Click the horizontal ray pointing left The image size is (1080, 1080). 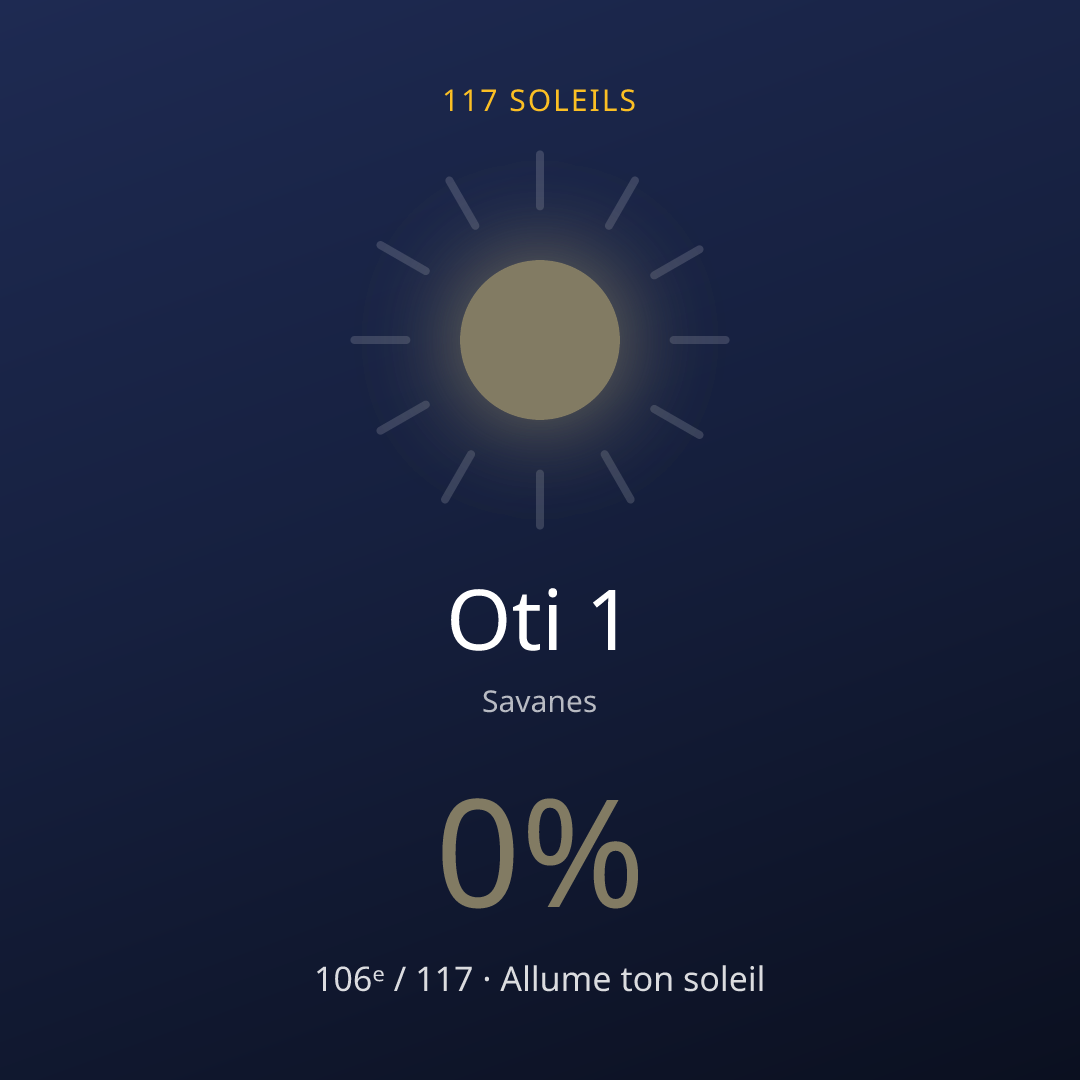380,340
